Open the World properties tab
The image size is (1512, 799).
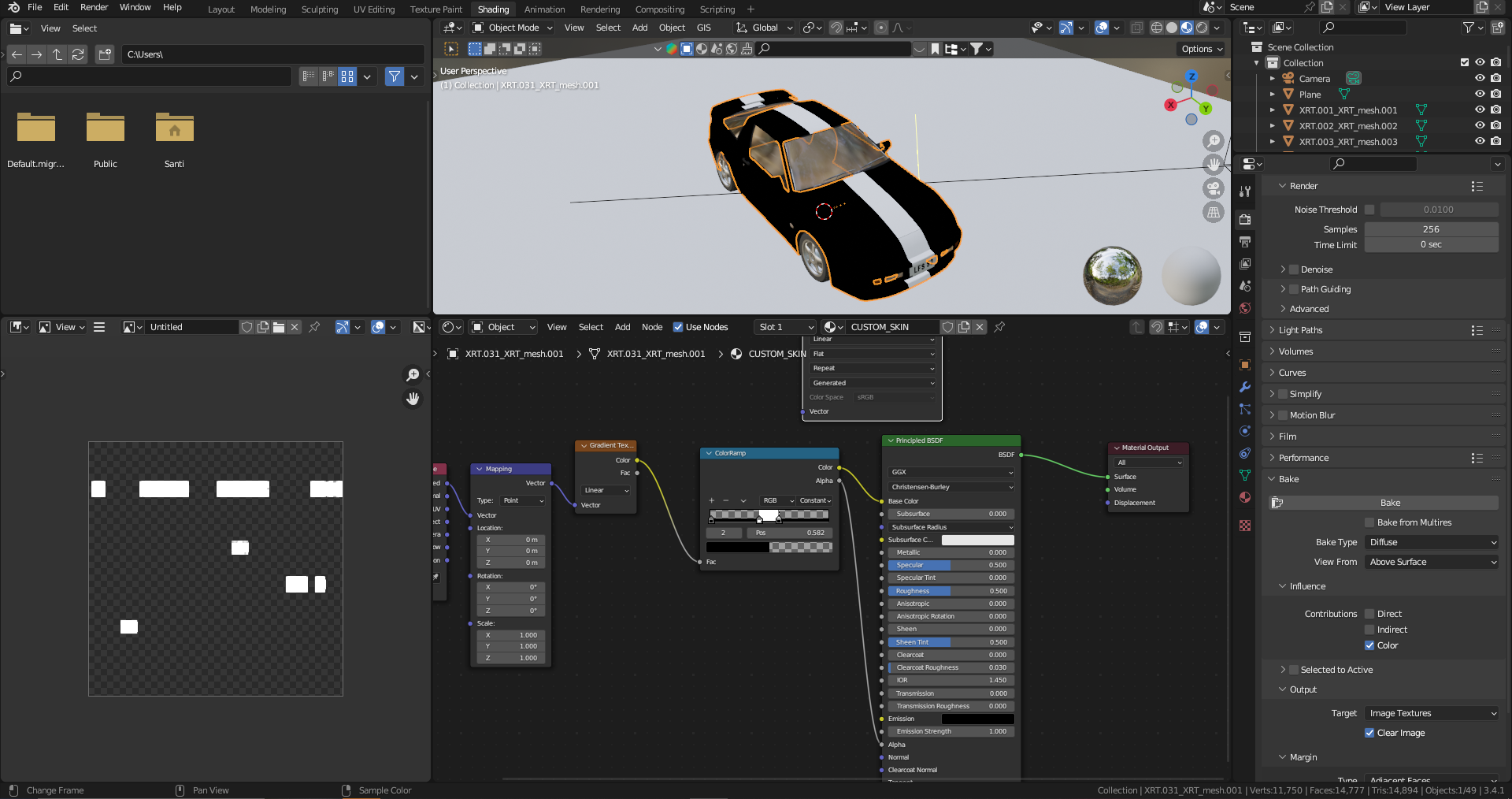coord(1245,308)
